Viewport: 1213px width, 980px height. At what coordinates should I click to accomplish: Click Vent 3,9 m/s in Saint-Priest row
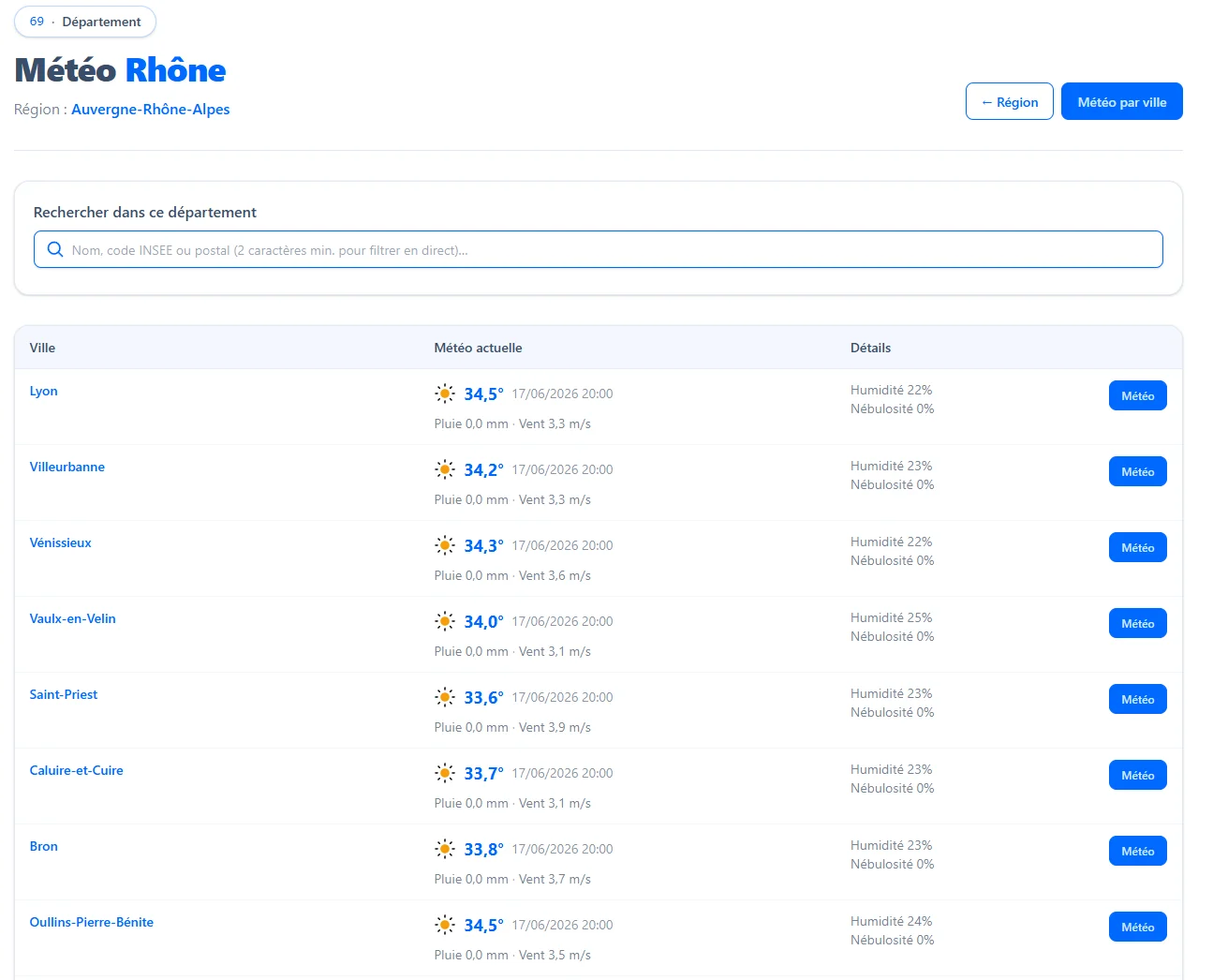(555, 727)
